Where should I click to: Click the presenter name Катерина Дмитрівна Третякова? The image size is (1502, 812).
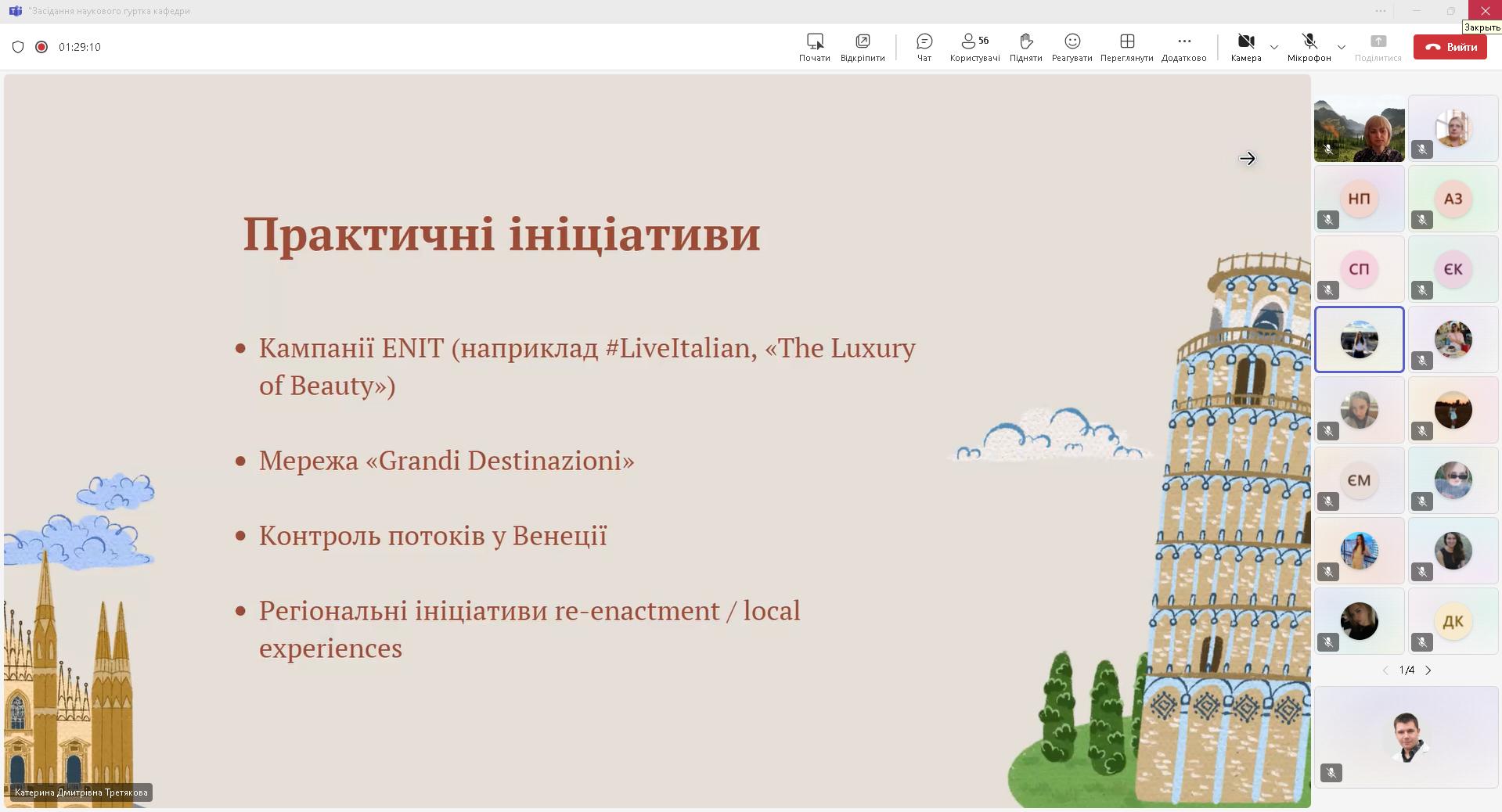[x=81, y=792]
